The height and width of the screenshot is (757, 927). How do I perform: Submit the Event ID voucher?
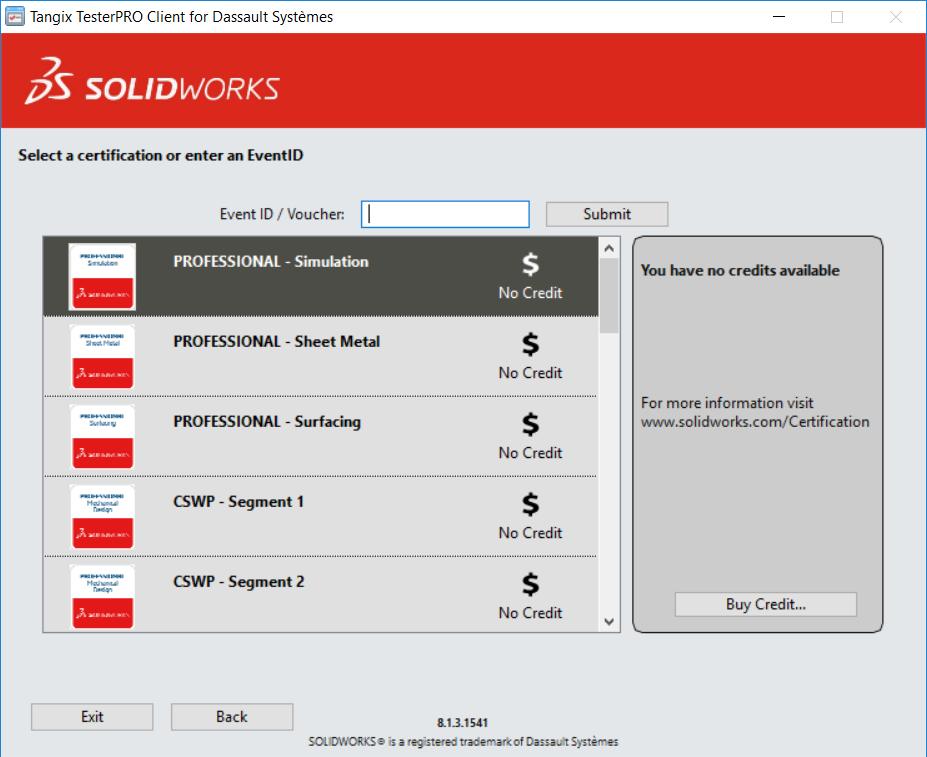[607, 214]
